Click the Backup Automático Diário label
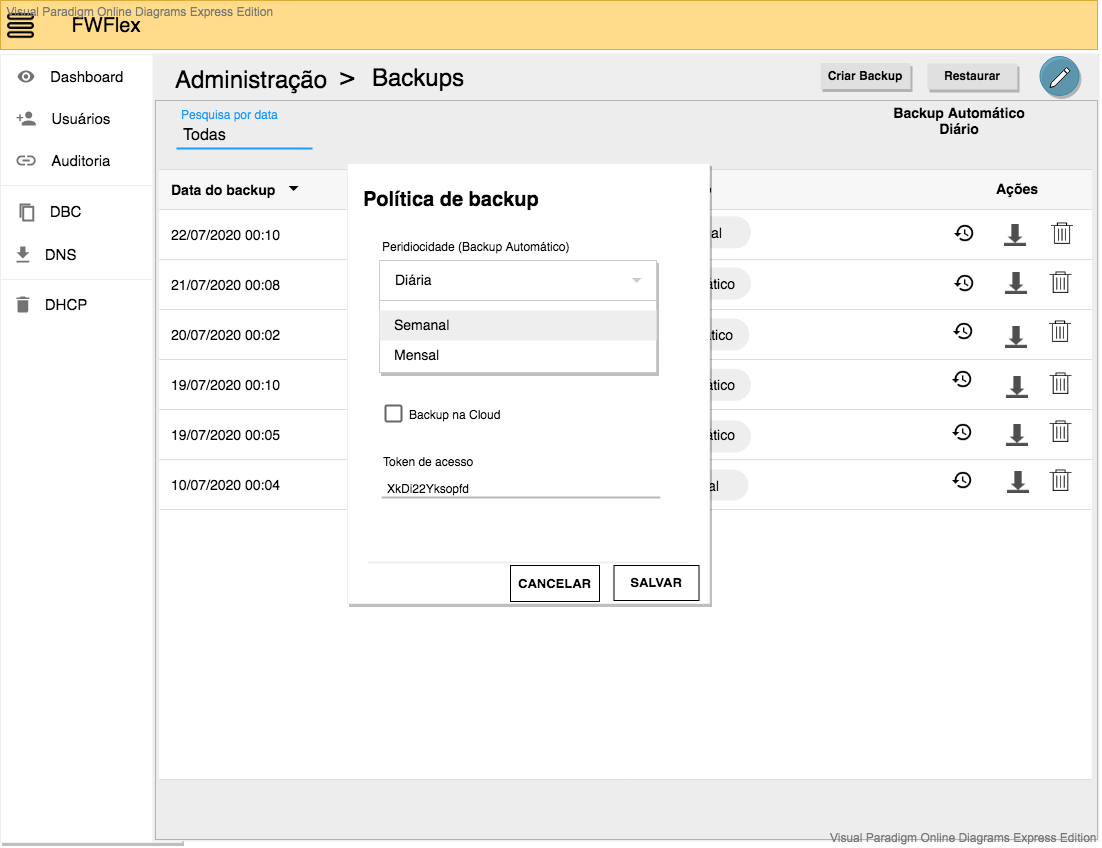 coord(959,121)
